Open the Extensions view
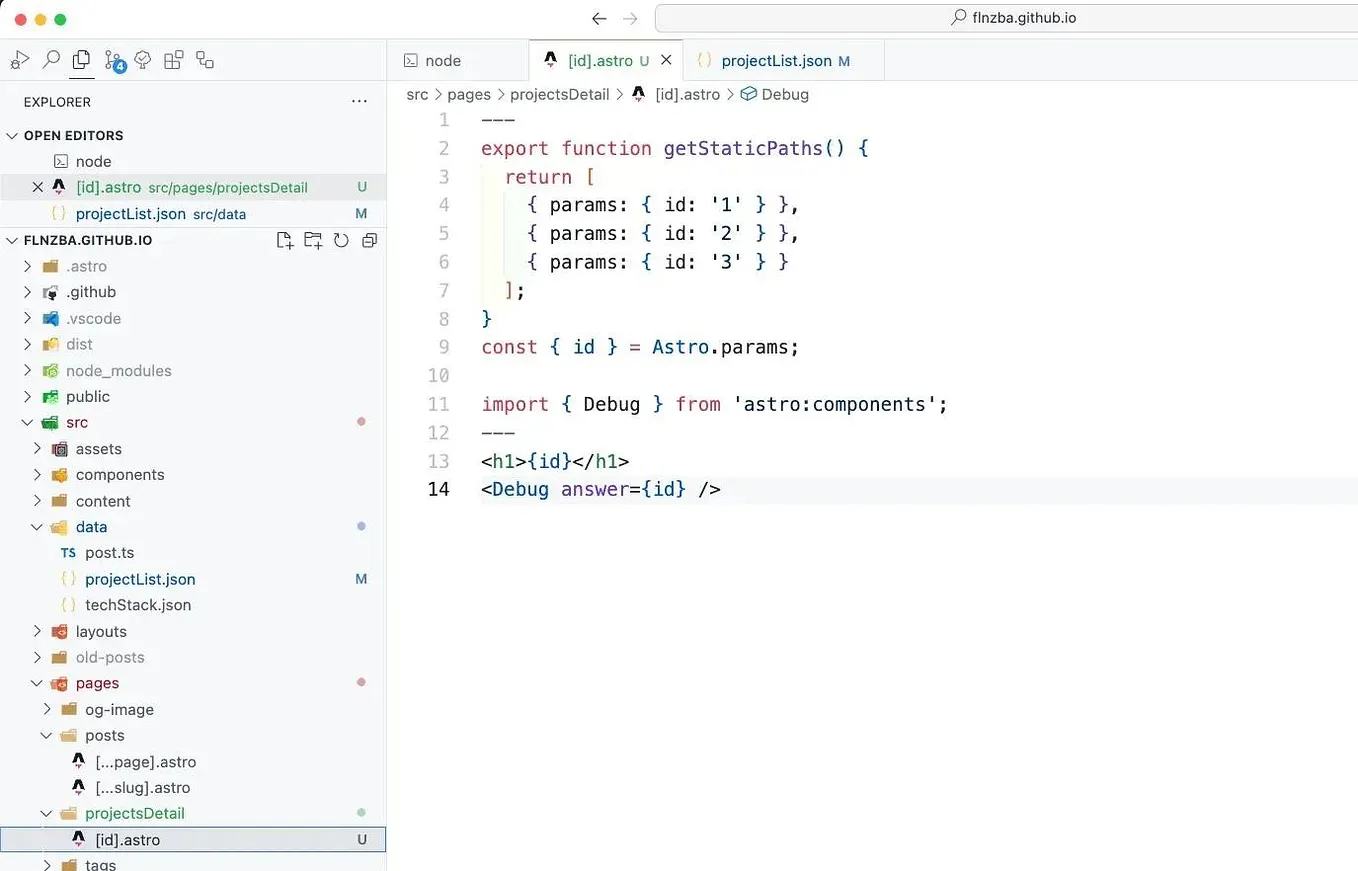Viewport: 1358px width, 871px height. 174,60
